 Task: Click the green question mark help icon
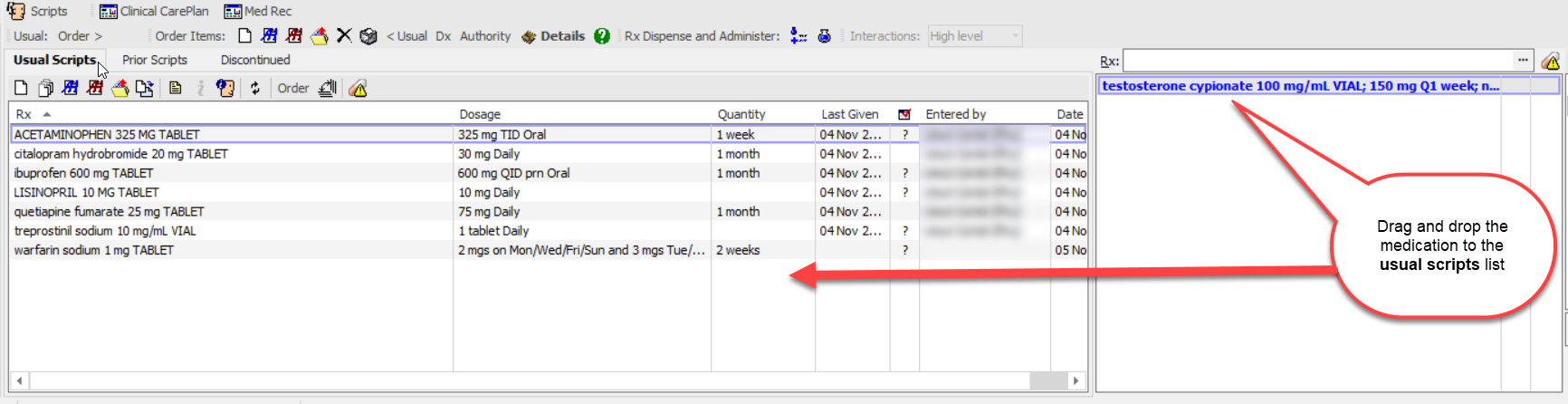[602, 36]
